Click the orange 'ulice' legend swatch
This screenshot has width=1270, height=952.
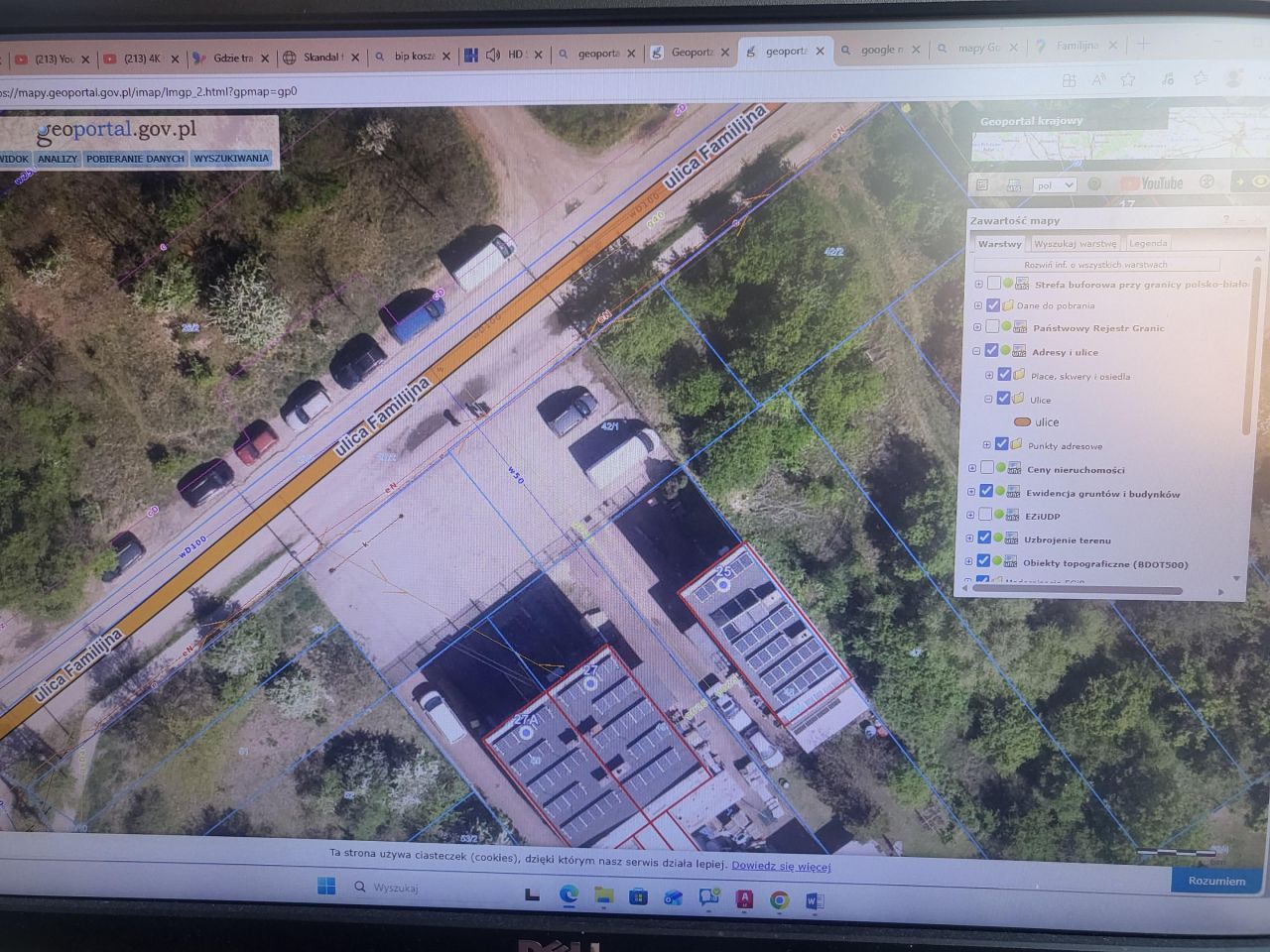tap(1023, 422)
